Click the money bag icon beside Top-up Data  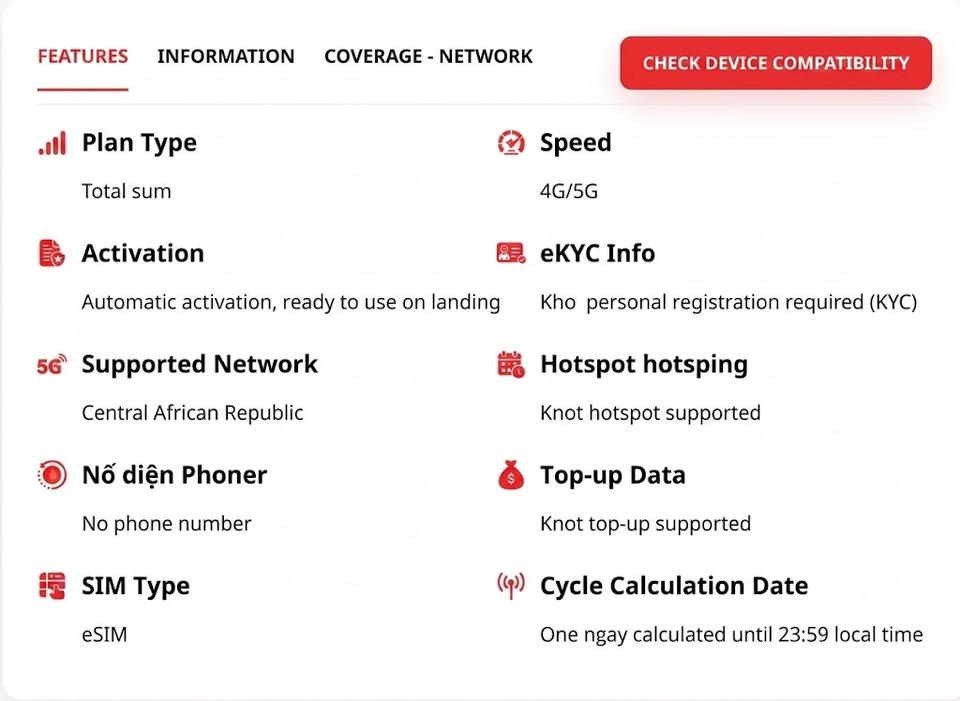[x=511, y=475]
